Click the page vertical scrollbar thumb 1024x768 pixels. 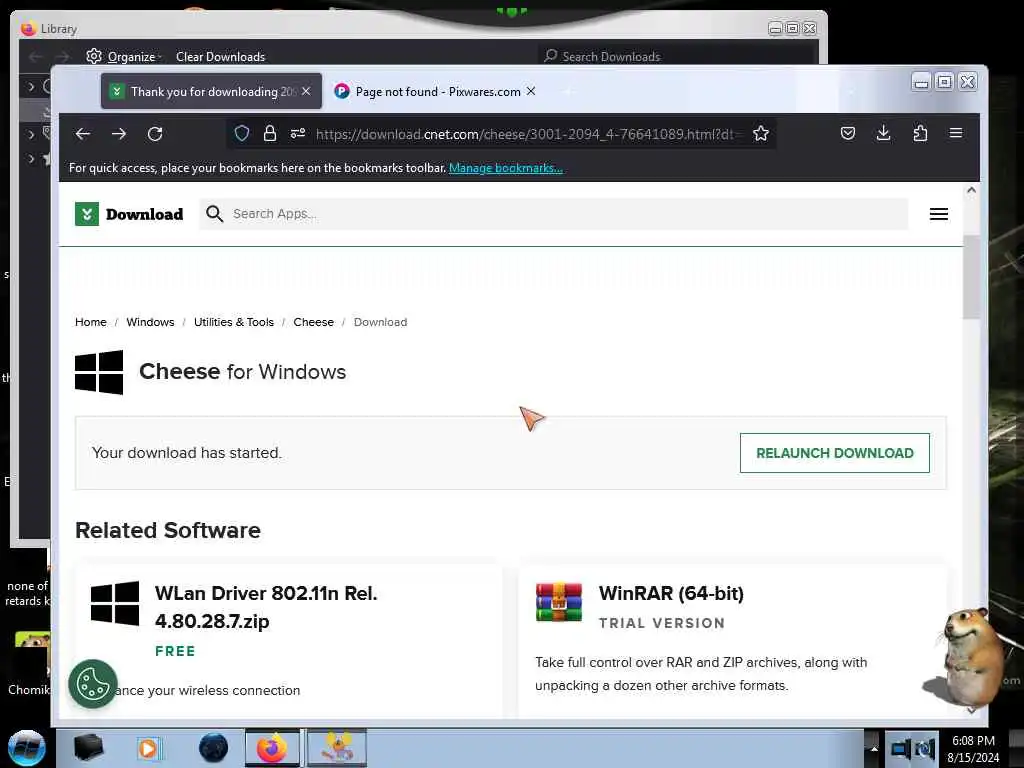click(x=971, y=278)
